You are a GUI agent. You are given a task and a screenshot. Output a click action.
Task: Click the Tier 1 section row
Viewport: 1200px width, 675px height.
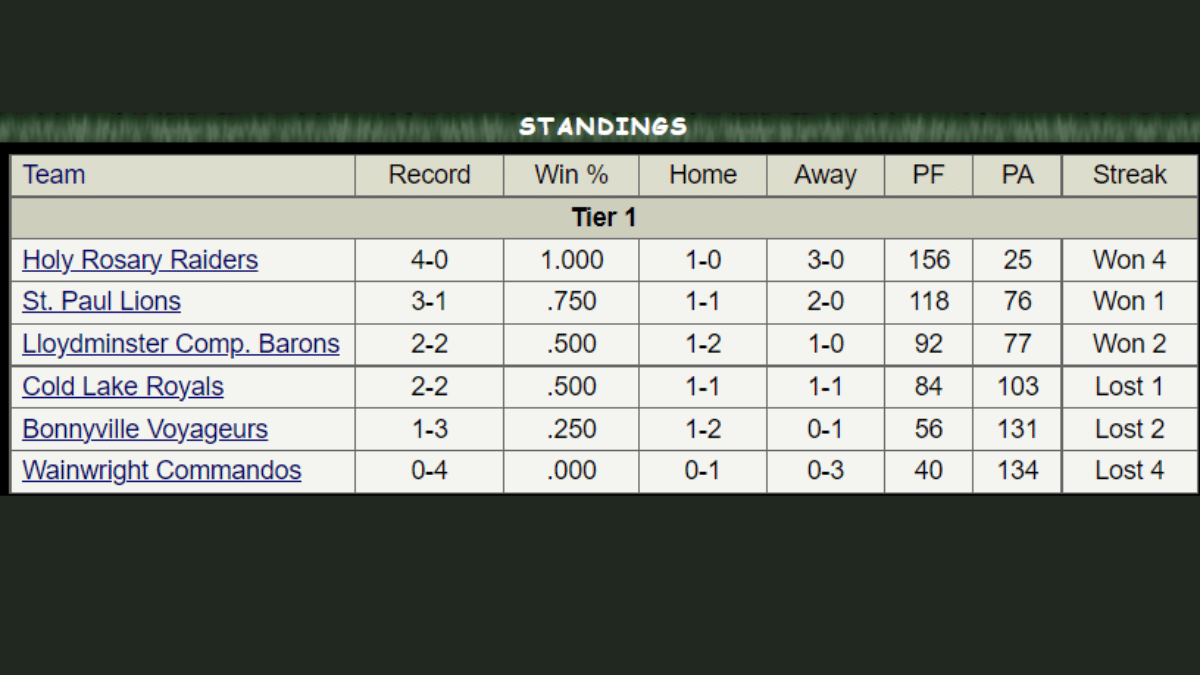click(x=604, y=217)
